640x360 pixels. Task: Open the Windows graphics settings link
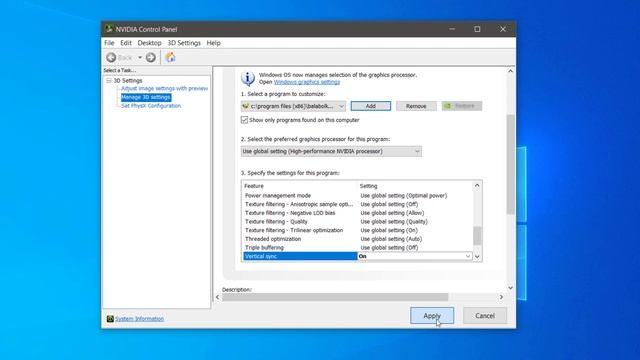[x=307, y=82]
